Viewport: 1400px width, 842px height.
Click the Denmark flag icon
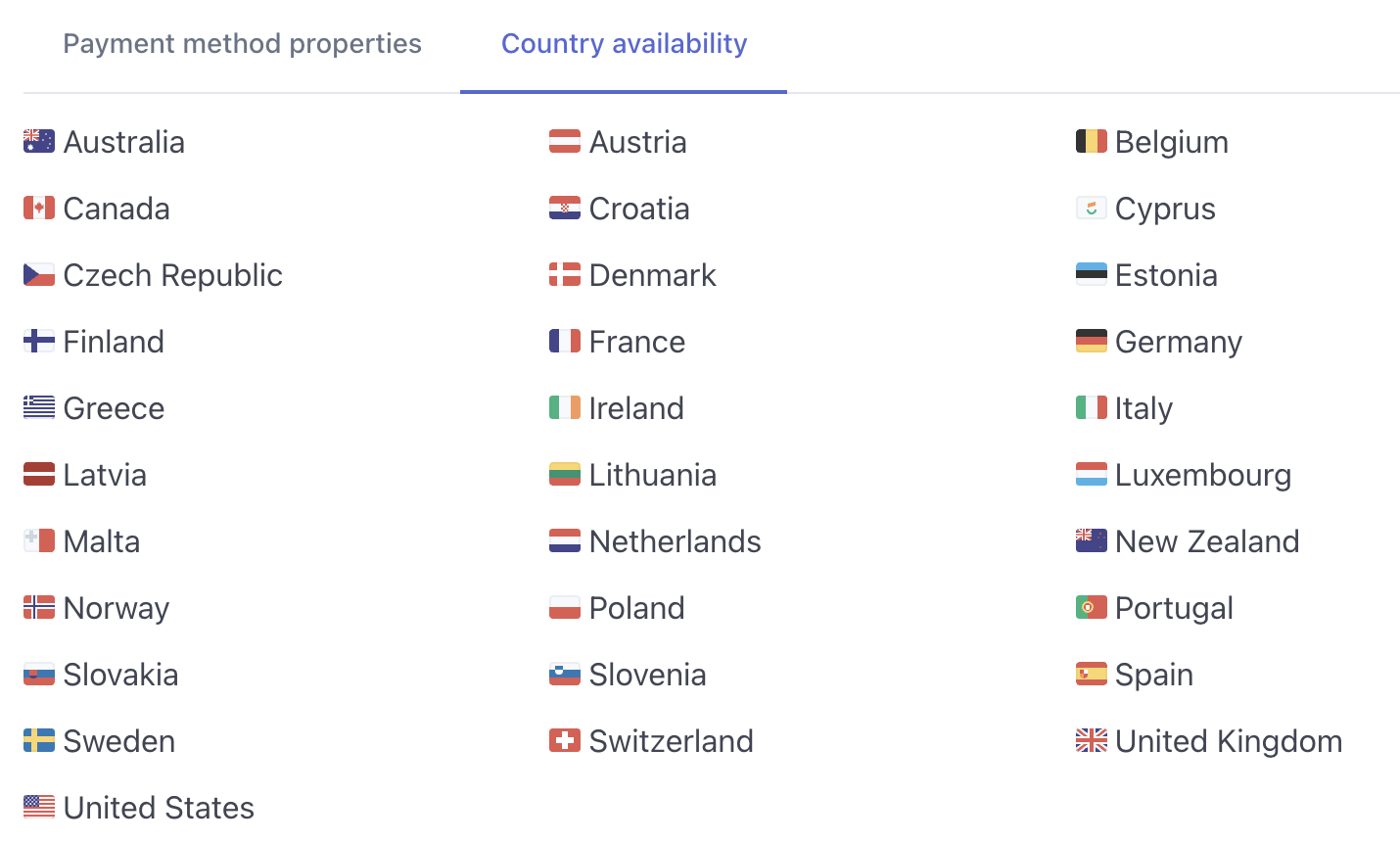click(565, 275)
